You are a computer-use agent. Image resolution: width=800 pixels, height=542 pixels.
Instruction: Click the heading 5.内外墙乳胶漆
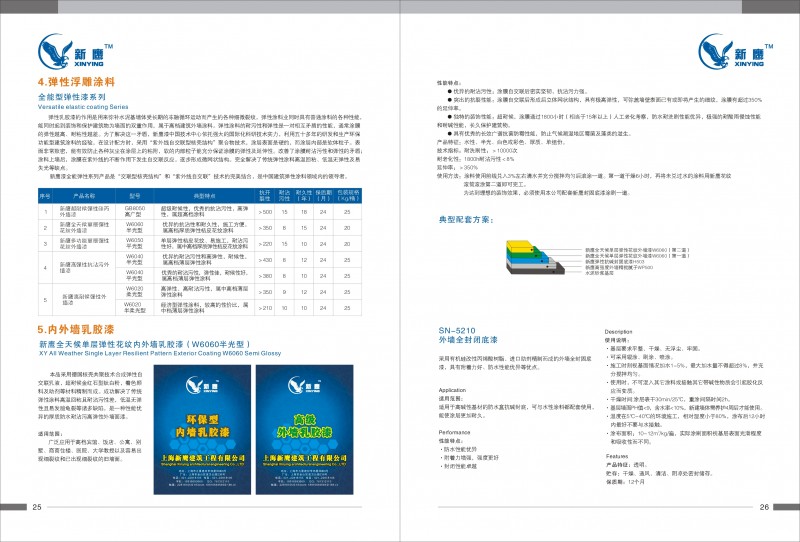pyautogui.click(x=76, y=329)
